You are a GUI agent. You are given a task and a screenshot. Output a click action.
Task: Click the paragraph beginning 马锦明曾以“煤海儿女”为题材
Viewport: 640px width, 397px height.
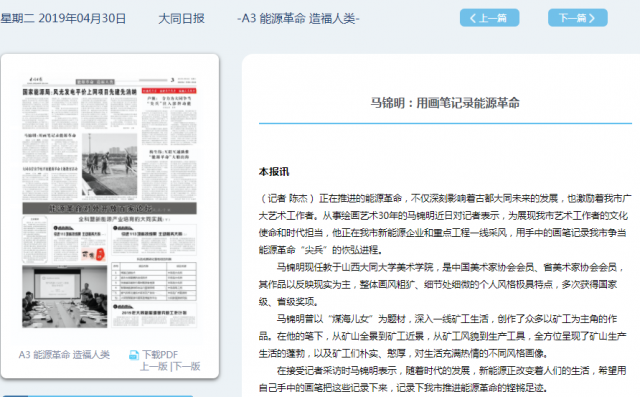click(x=442, y=336)
